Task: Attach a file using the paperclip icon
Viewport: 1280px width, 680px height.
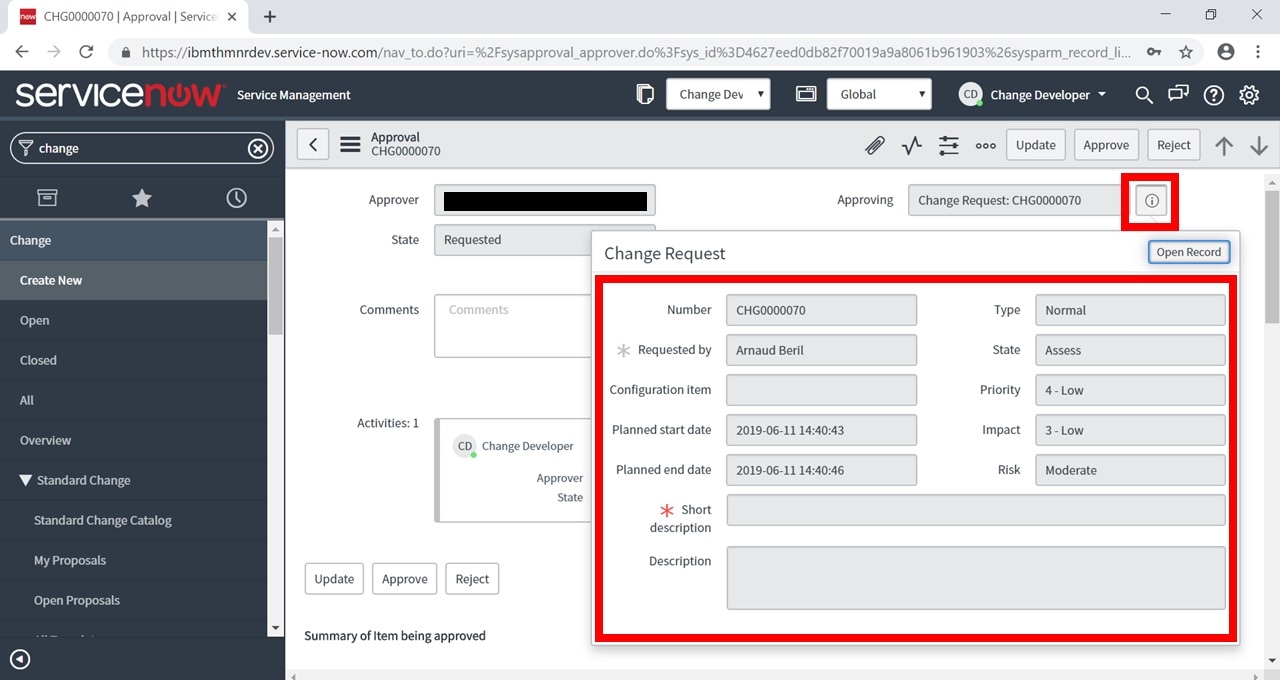Action: pos(874,145)
